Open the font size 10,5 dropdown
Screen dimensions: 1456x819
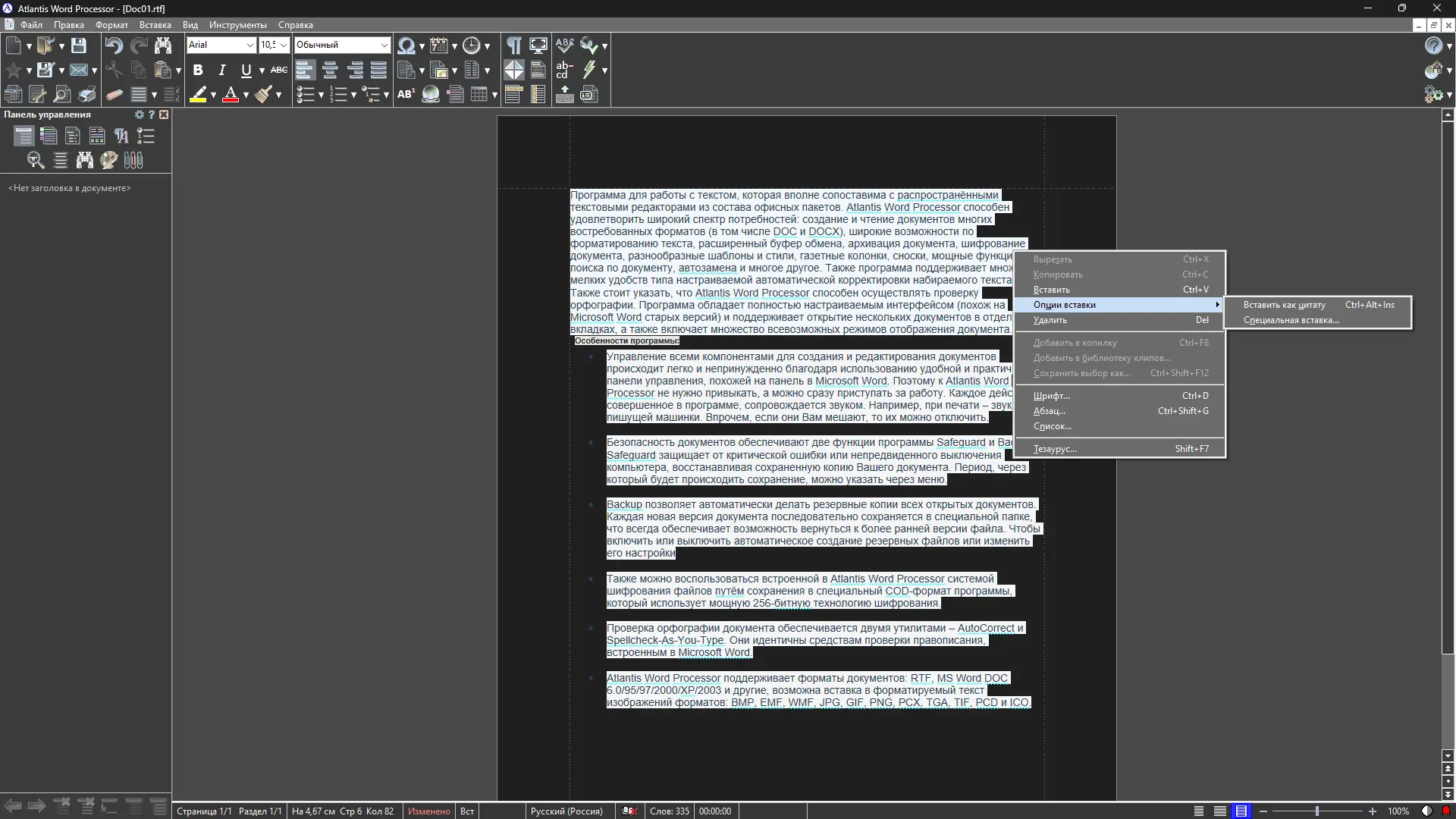tap(284, 45)
